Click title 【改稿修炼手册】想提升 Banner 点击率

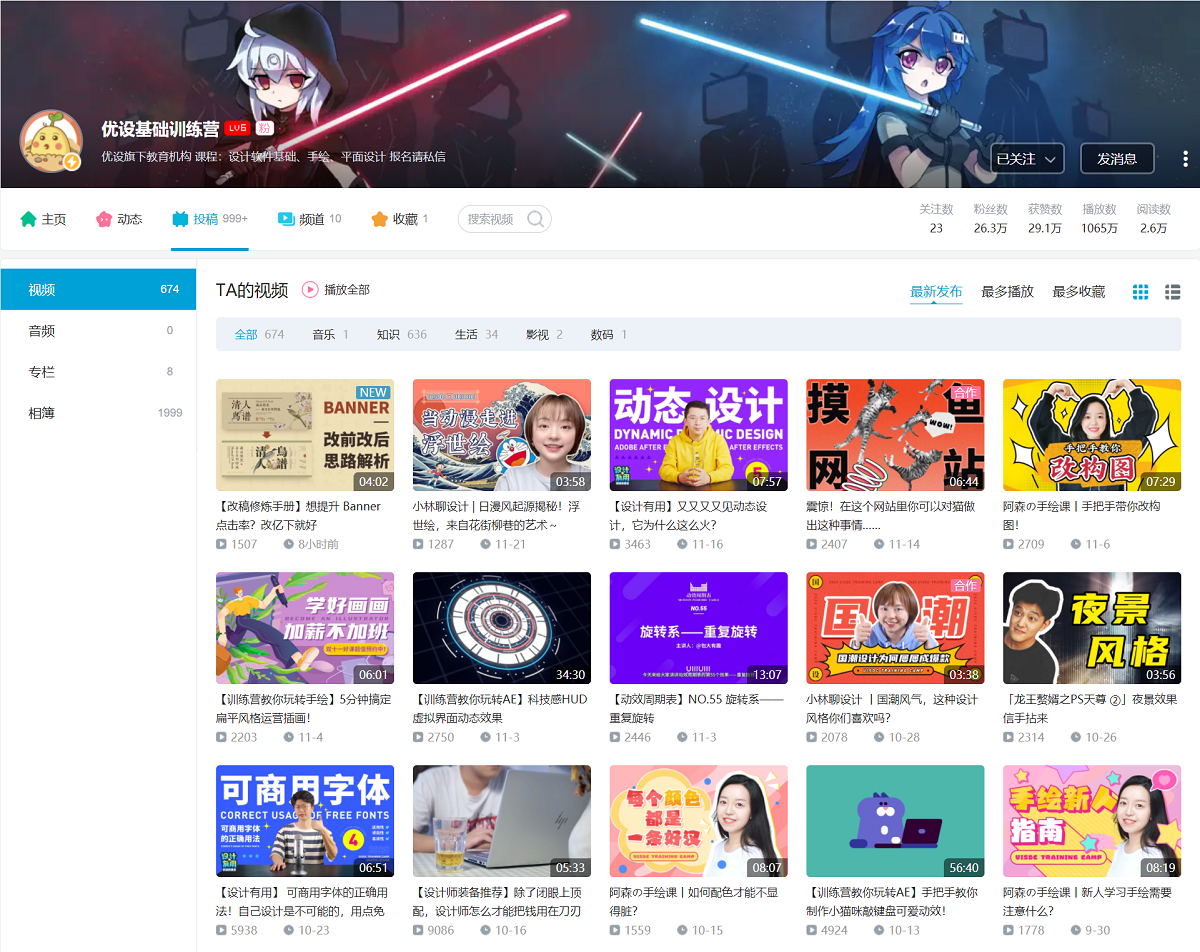(x=299, y=515)
